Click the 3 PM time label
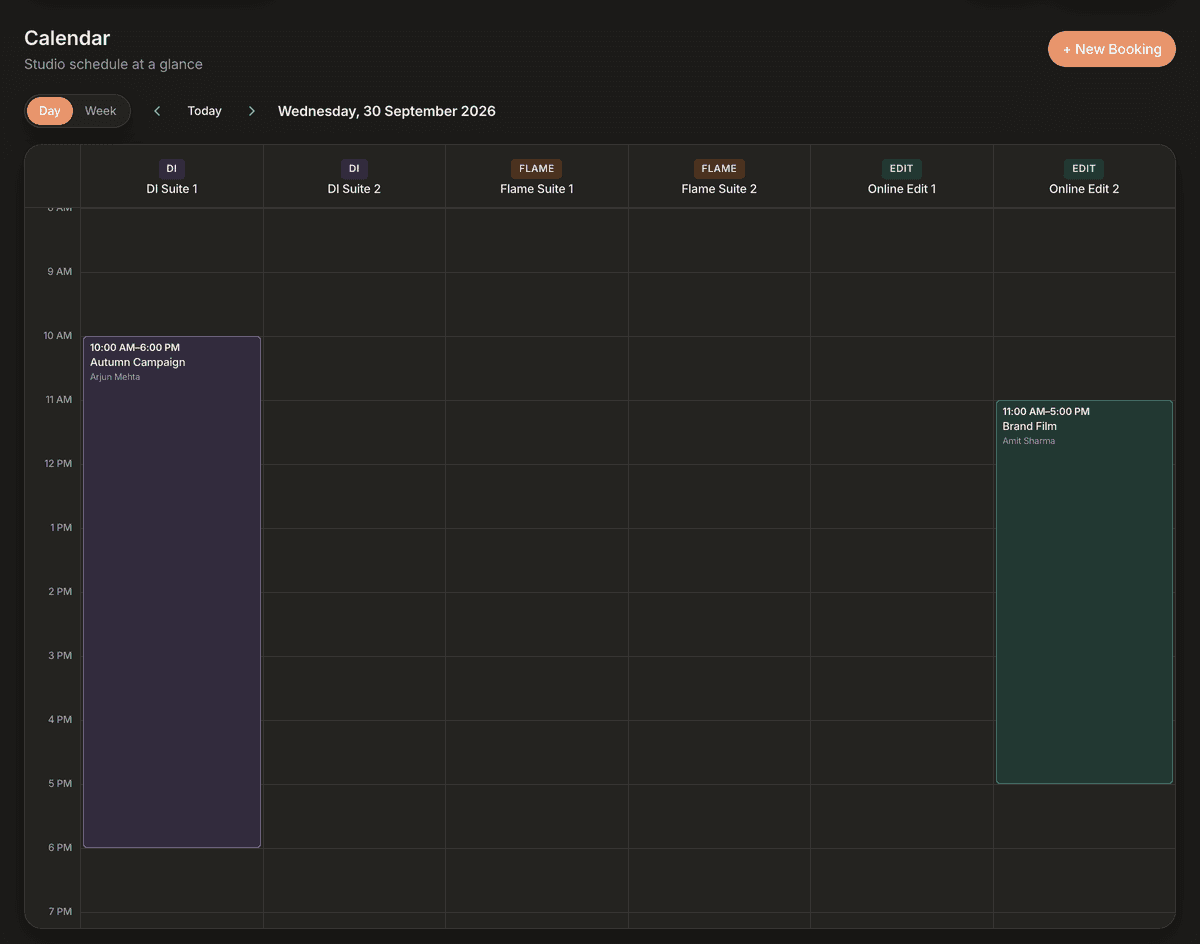Screen dimensions: 1200x944 tap(60, 656)
